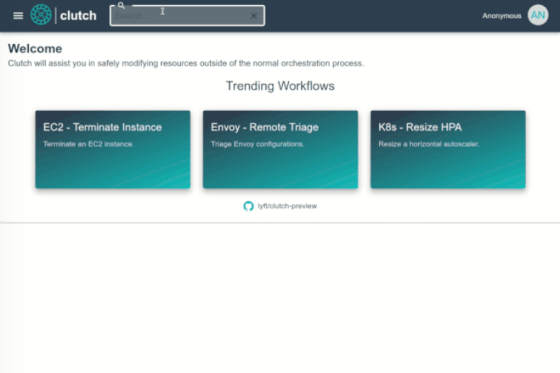Open the hamburger navigation menu
This screenshot has height=373, width=560.
[18, 16]
